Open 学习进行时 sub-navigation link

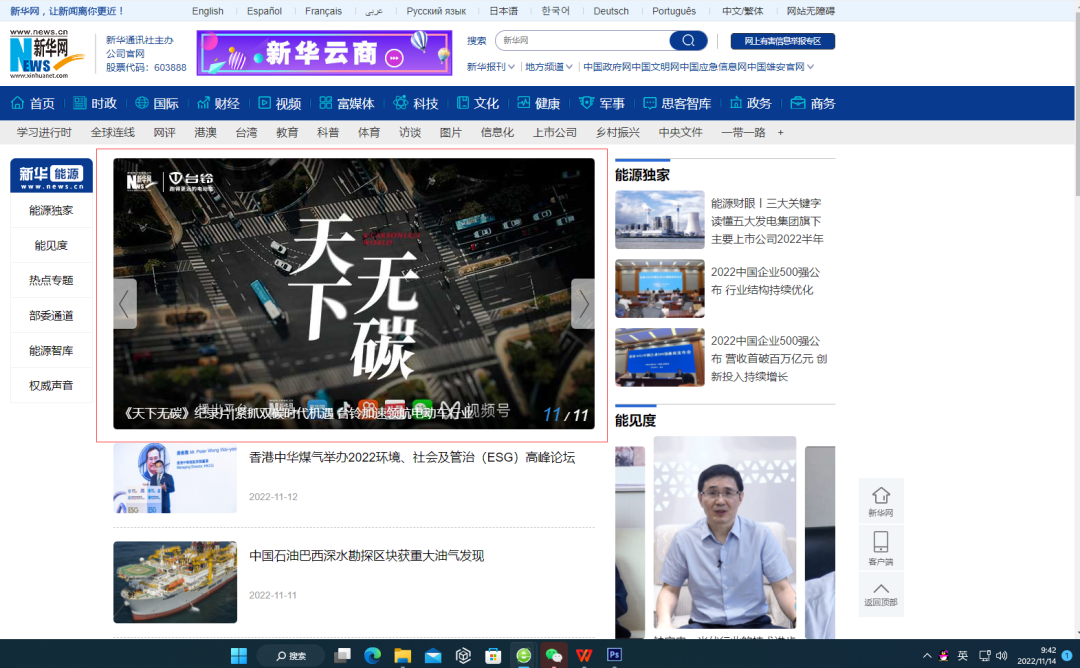[44, 132]
